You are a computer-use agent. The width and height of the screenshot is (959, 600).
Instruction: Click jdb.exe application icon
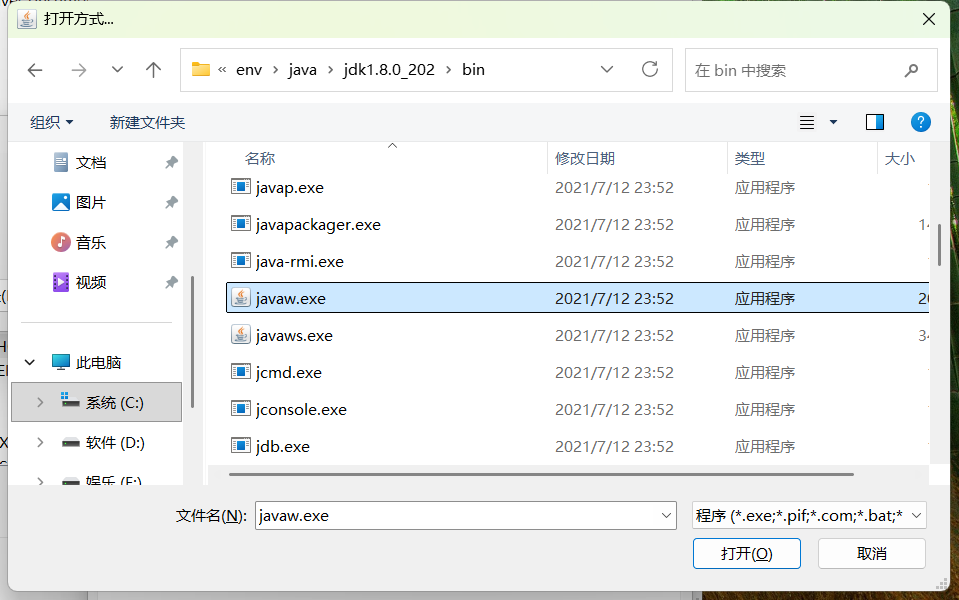tap(241, 445)
